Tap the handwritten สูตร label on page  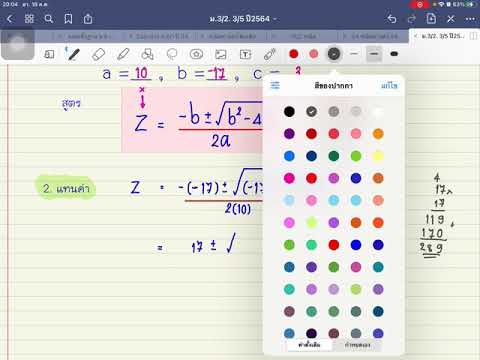click(x=71, y=104)
